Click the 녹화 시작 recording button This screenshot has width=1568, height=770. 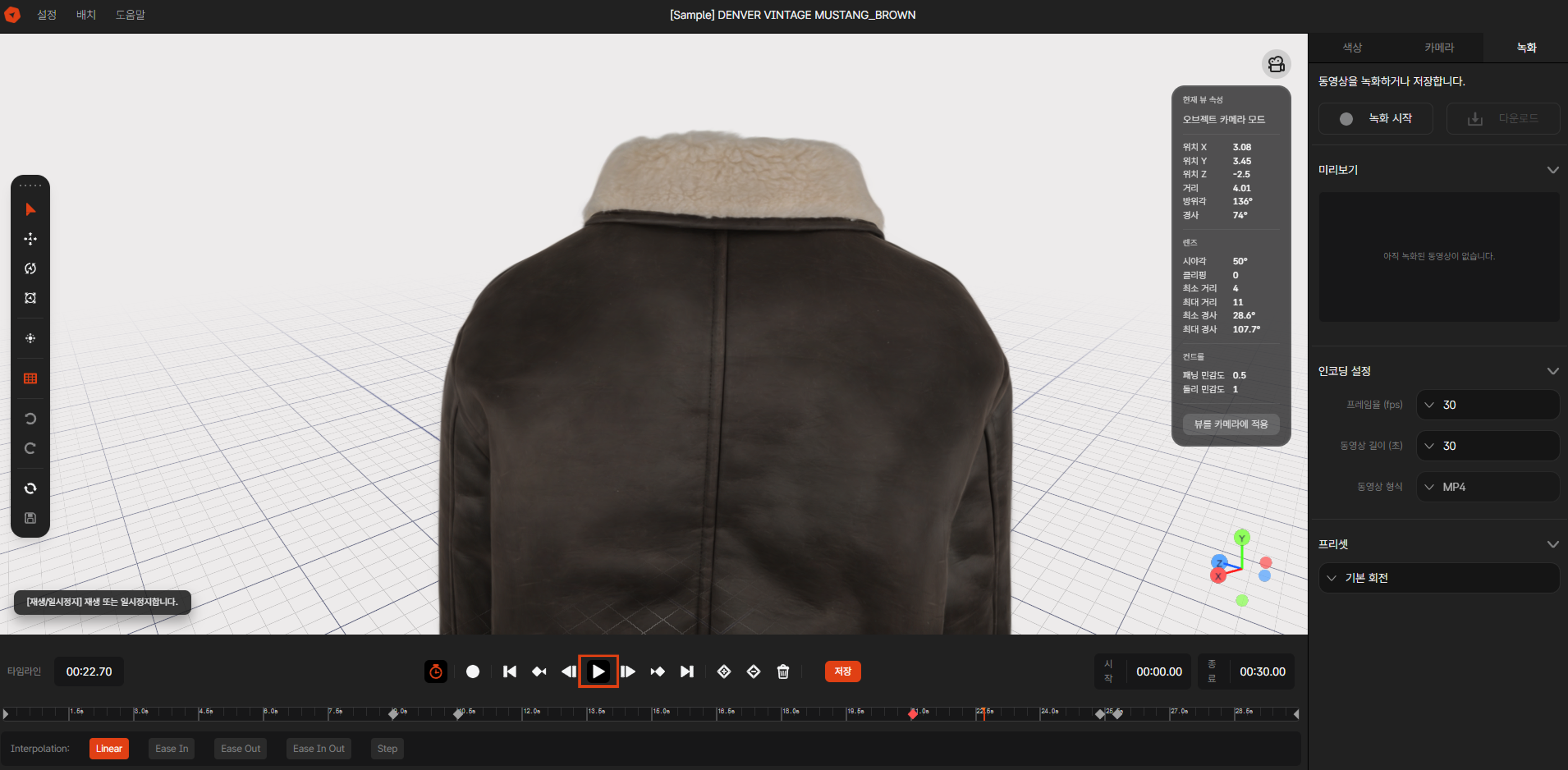pyautogui.click(x=1376, y=118)
